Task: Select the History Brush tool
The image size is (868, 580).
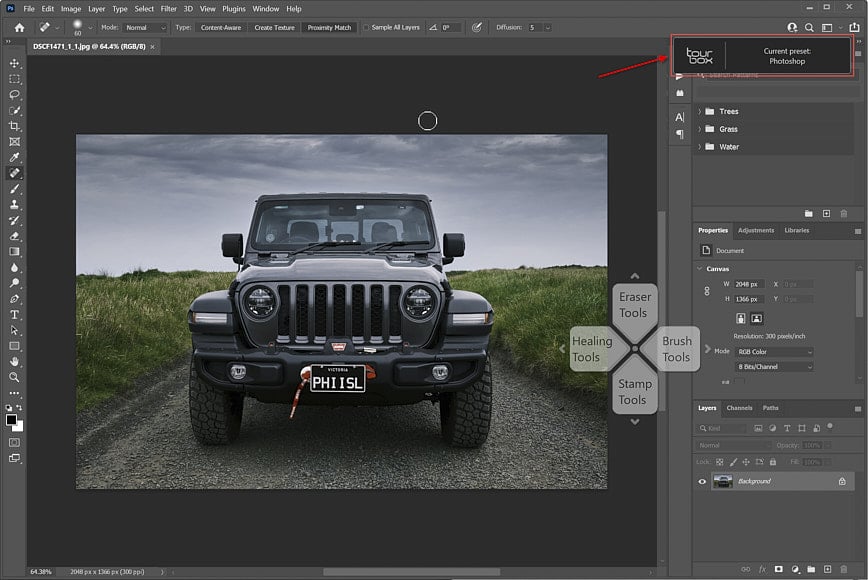Action: pos(14,220)
